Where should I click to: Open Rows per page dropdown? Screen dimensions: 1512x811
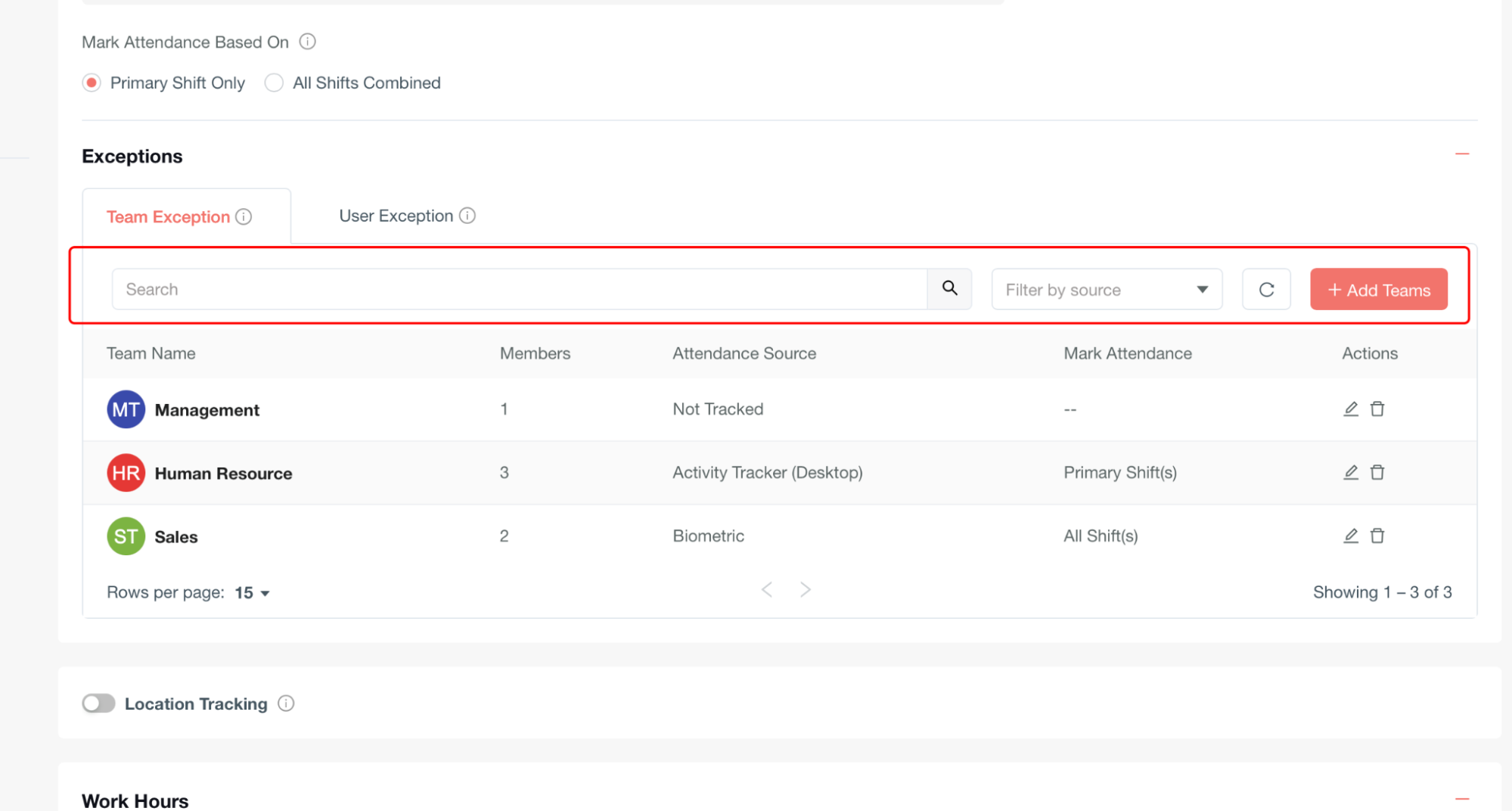[x=252, y=593]
